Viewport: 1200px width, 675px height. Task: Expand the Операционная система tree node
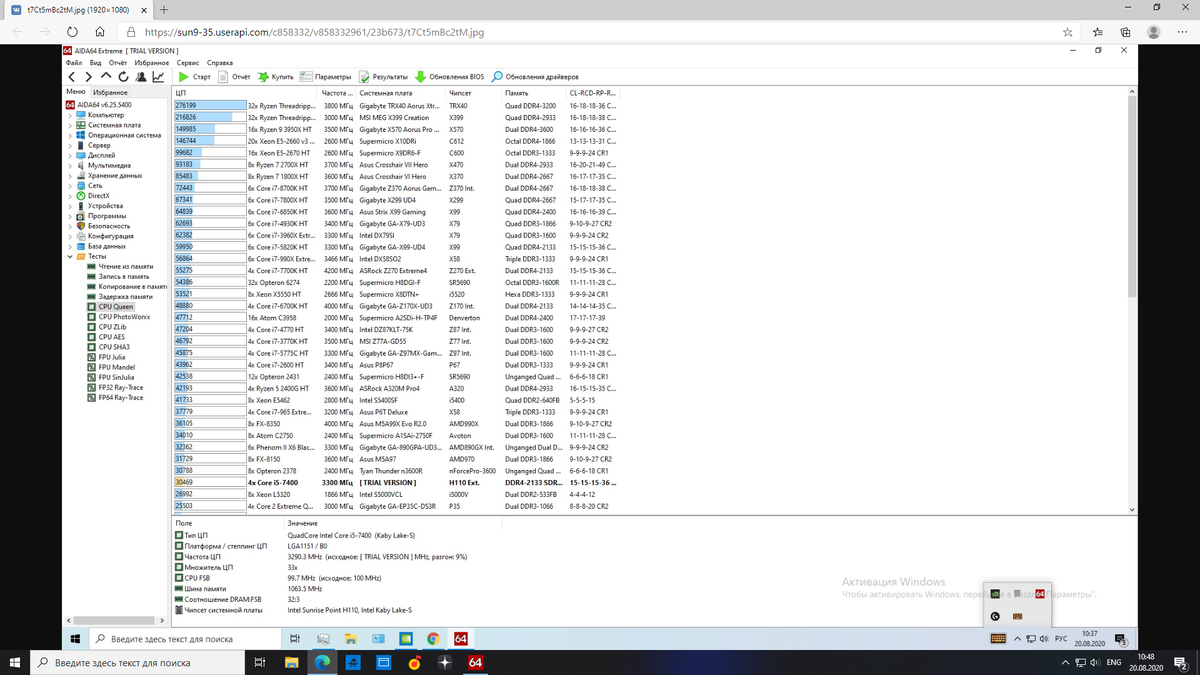[x=69, y=135]
